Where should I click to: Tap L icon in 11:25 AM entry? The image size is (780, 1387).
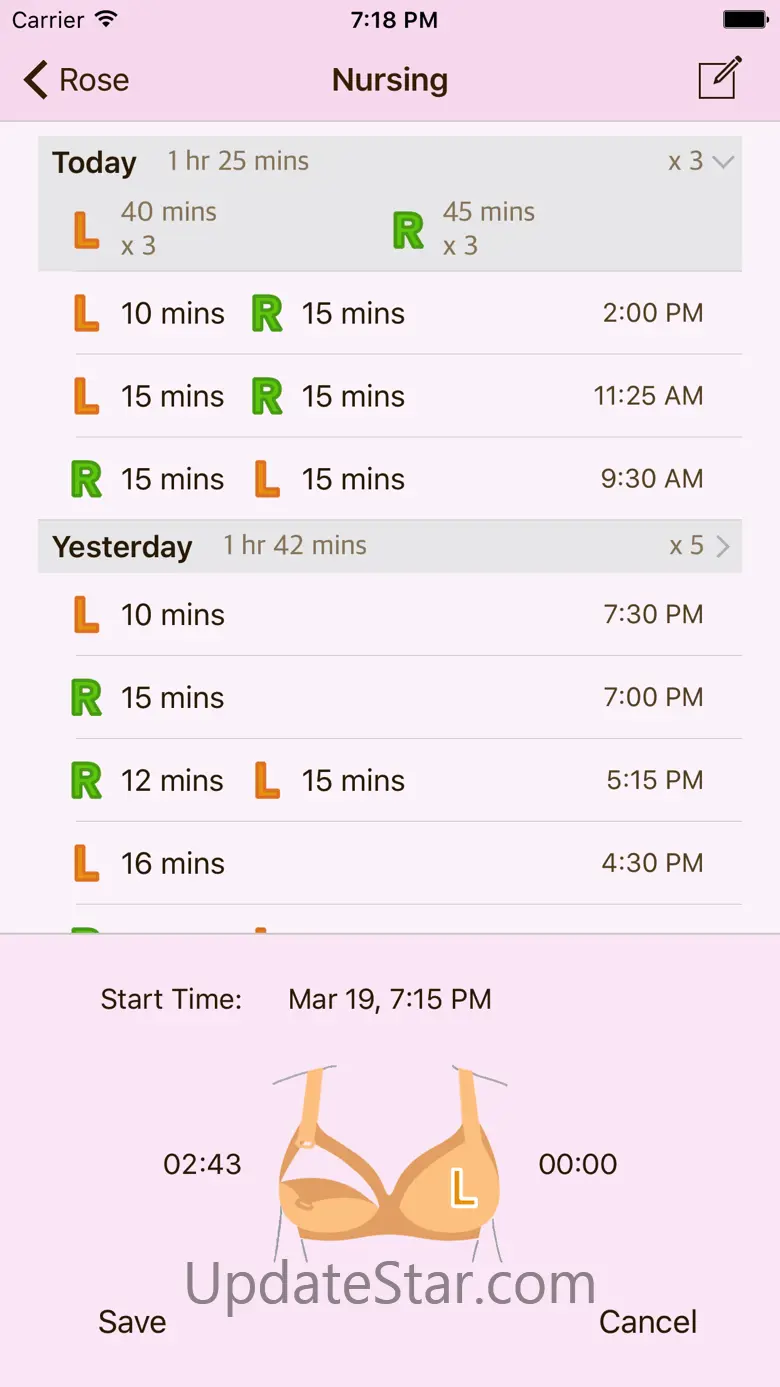87,397
